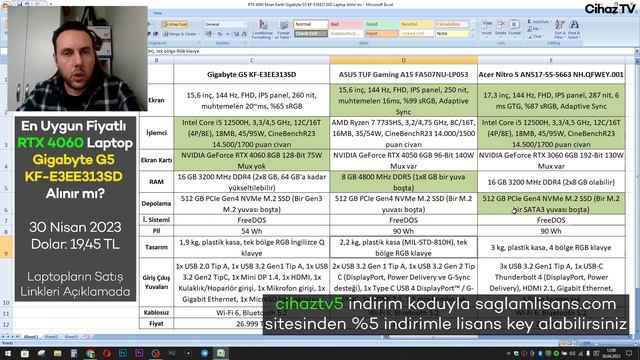
Task: Open Google Chrome from the taskbar
Action: [x=90, y=353]
